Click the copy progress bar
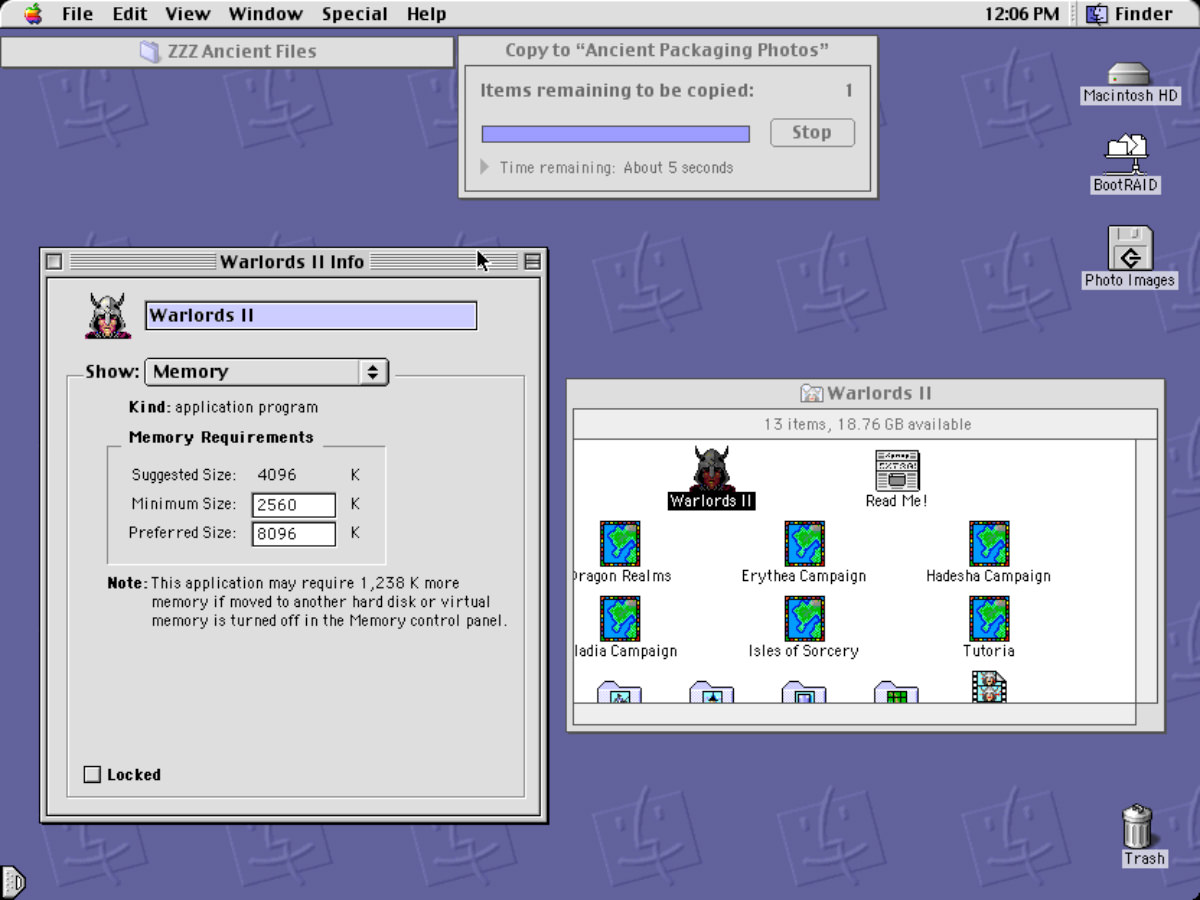 click(x=616, y=134)
